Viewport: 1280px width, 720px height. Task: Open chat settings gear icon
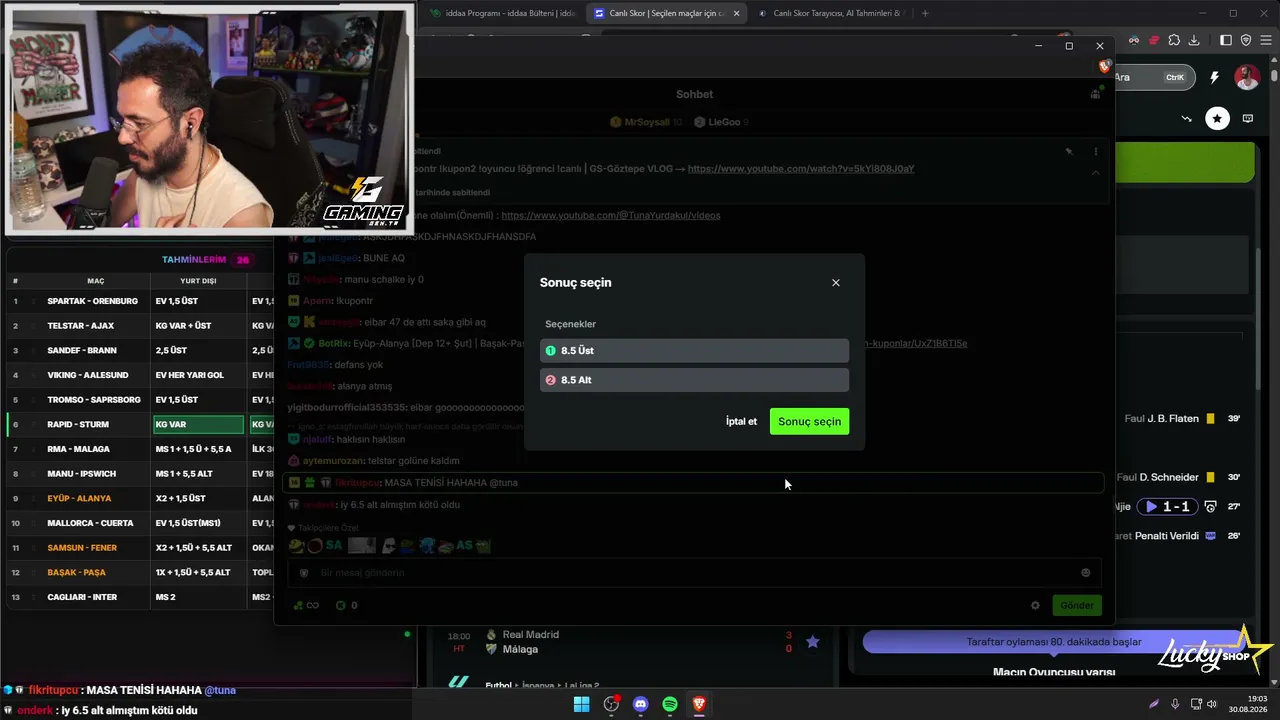pos(1035,605)
